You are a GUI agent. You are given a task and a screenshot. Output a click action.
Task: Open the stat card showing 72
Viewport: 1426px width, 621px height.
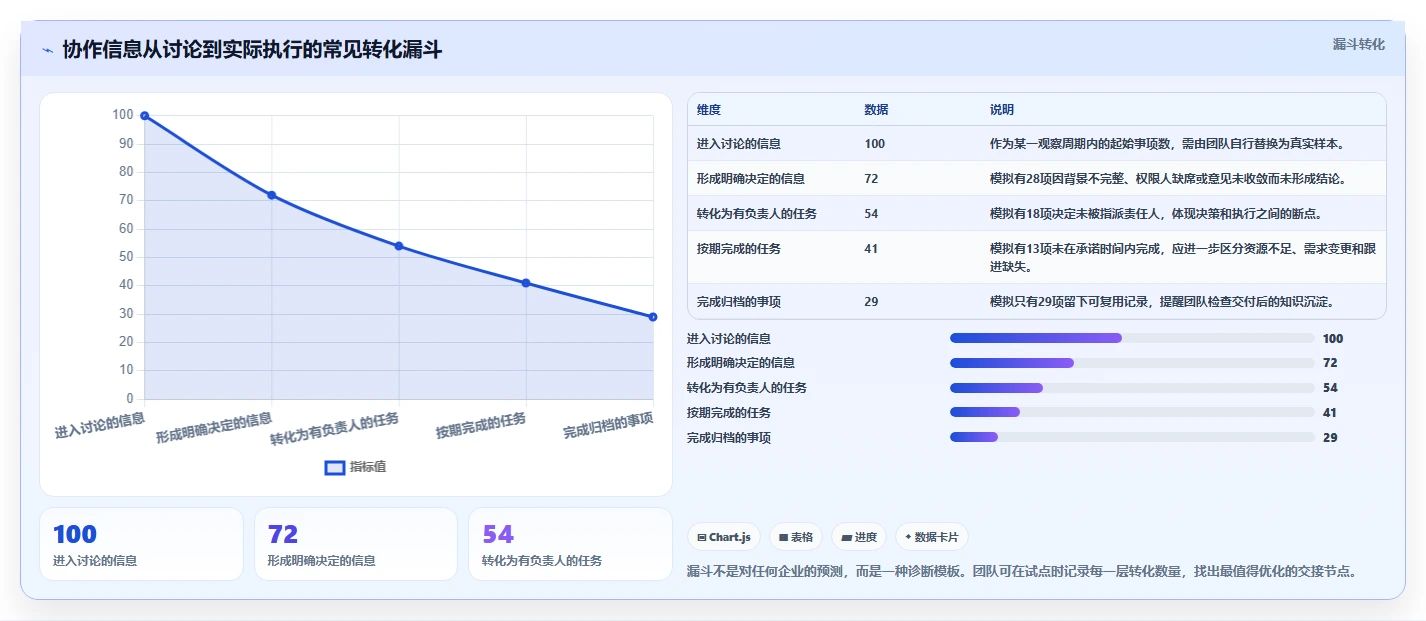pos(356,544)
